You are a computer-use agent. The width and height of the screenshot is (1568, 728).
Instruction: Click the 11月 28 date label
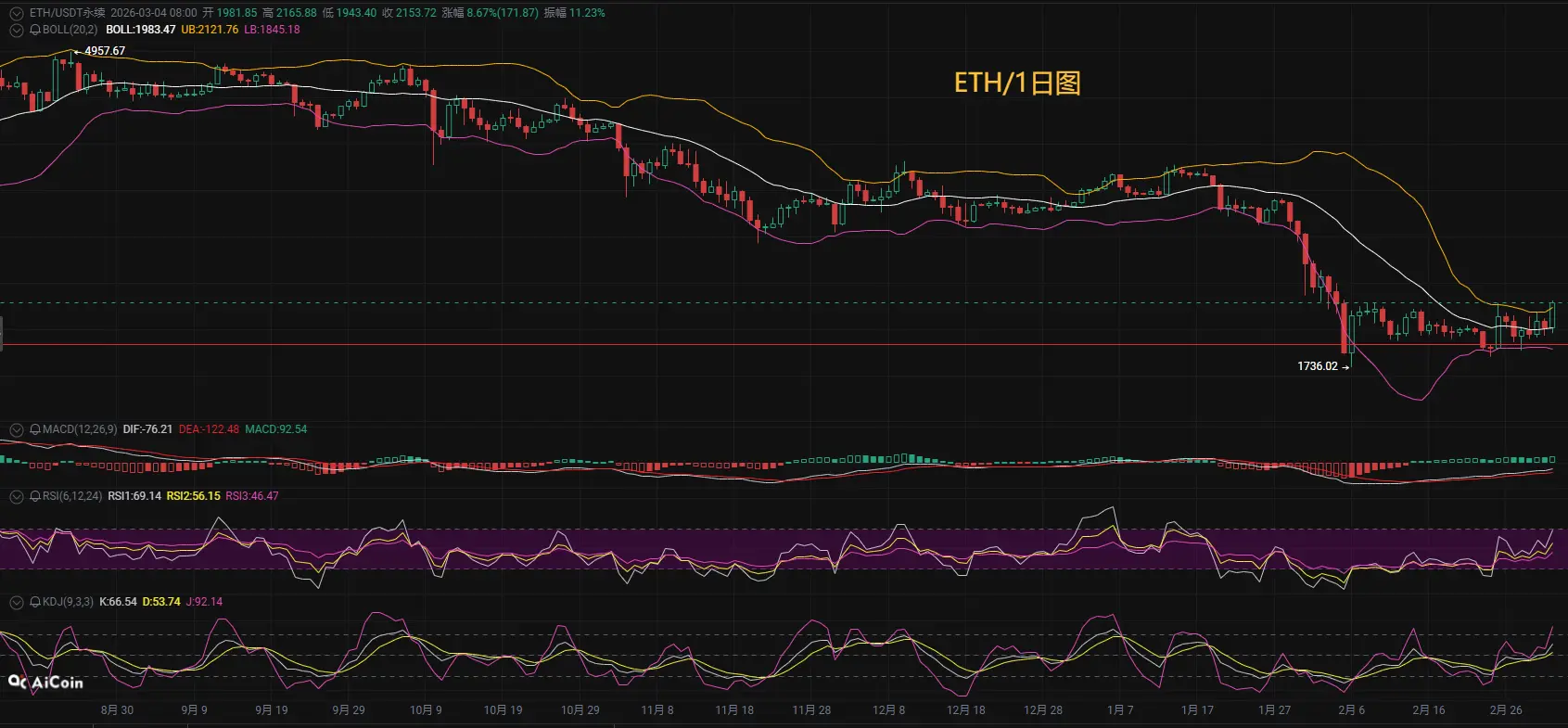point(811,710)
